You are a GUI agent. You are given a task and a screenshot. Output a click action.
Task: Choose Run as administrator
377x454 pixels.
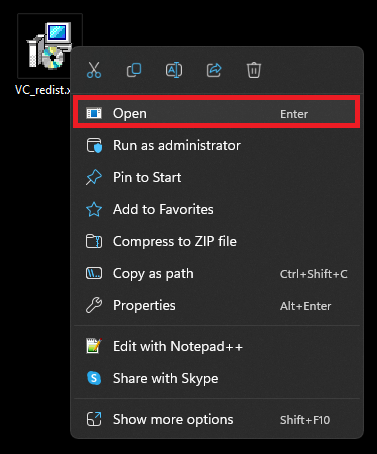[x=216, y=145]
